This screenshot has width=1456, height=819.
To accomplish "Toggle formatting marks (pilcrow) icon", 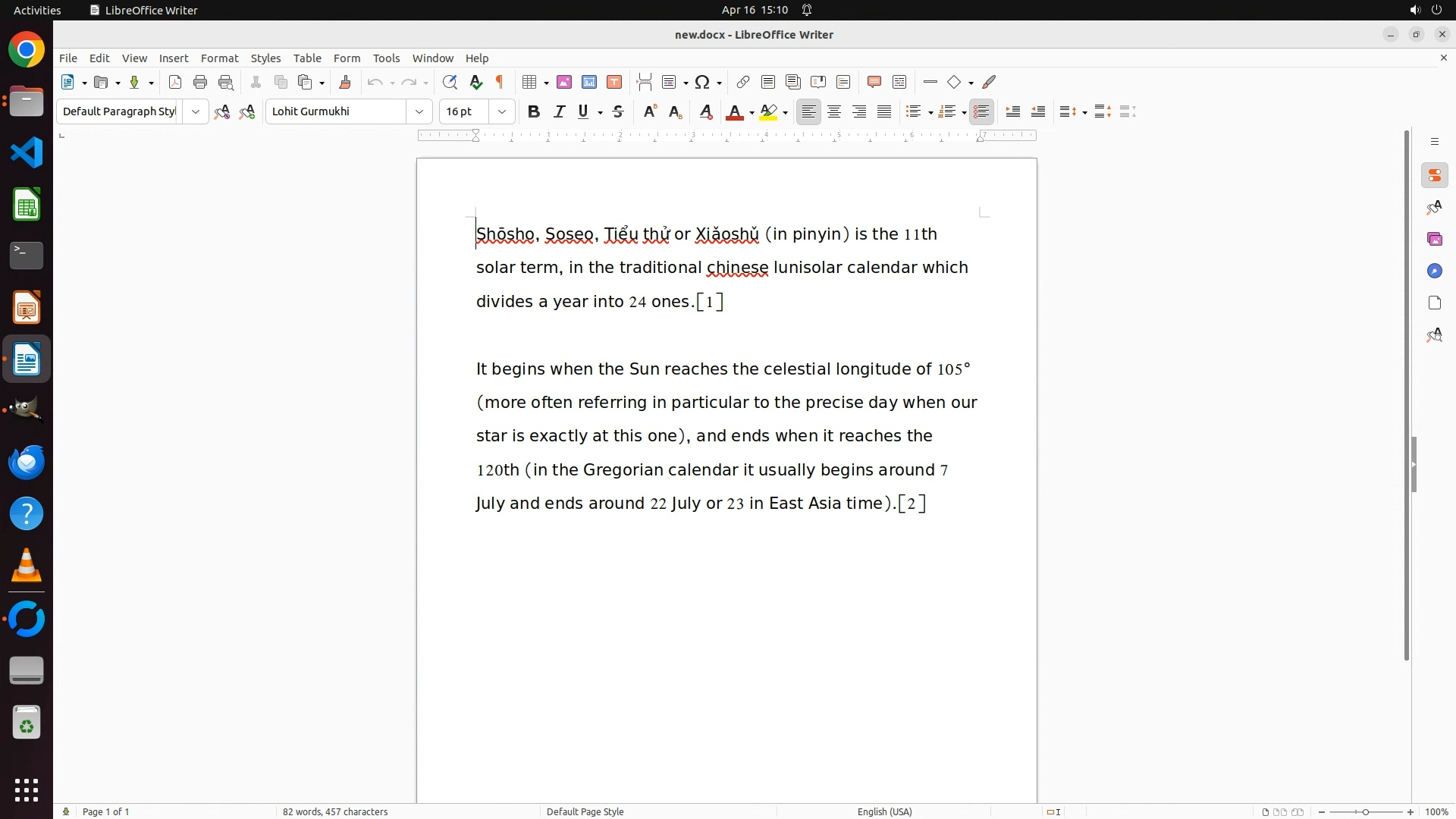I will [x=500, y=82].
